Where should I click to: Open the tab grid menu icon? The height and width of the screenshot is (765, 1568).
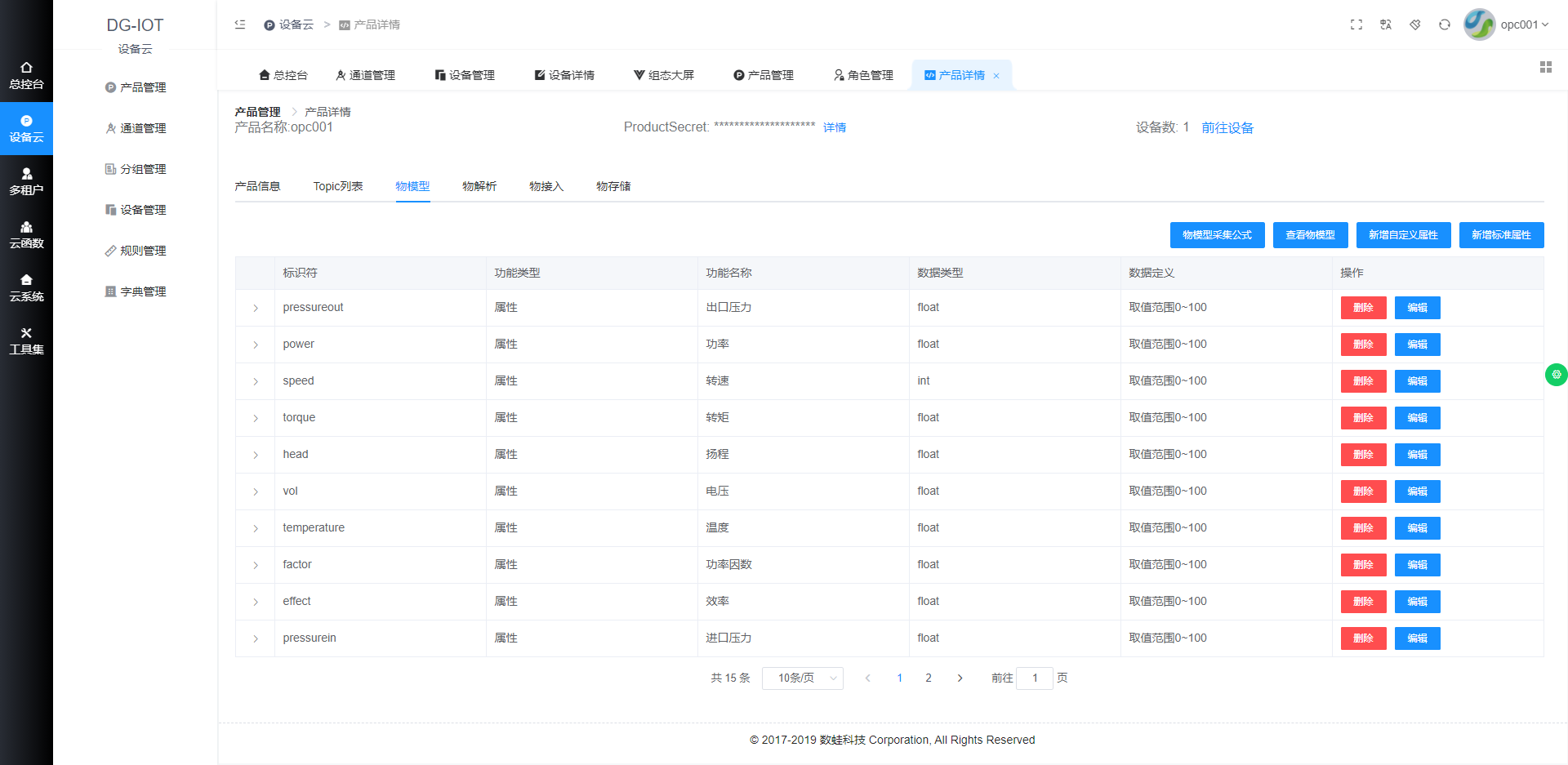pos(1546,67)
